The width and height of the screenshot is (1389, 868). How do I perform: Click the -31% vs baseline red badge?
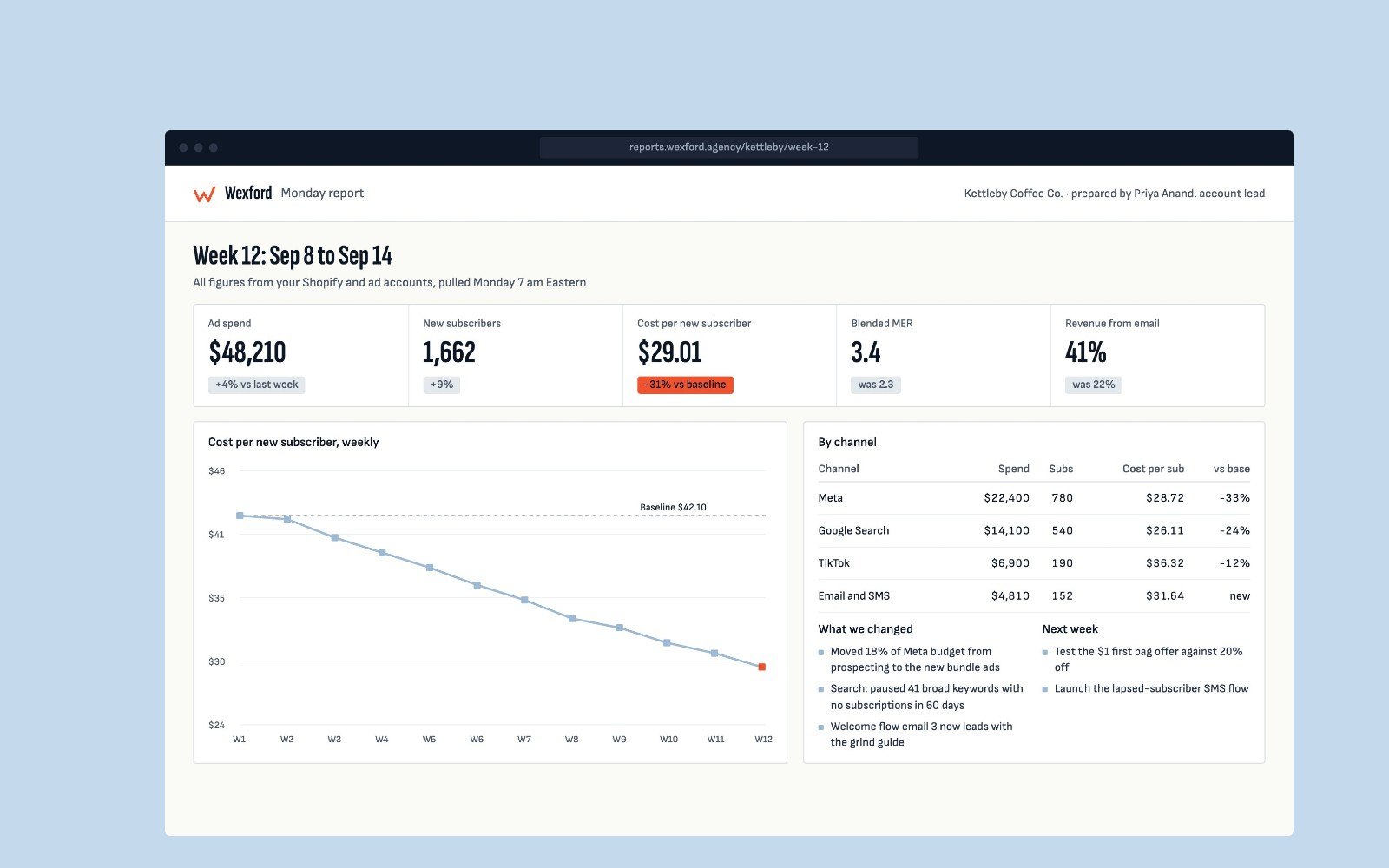pyautogui.click(x=685, y=385)
